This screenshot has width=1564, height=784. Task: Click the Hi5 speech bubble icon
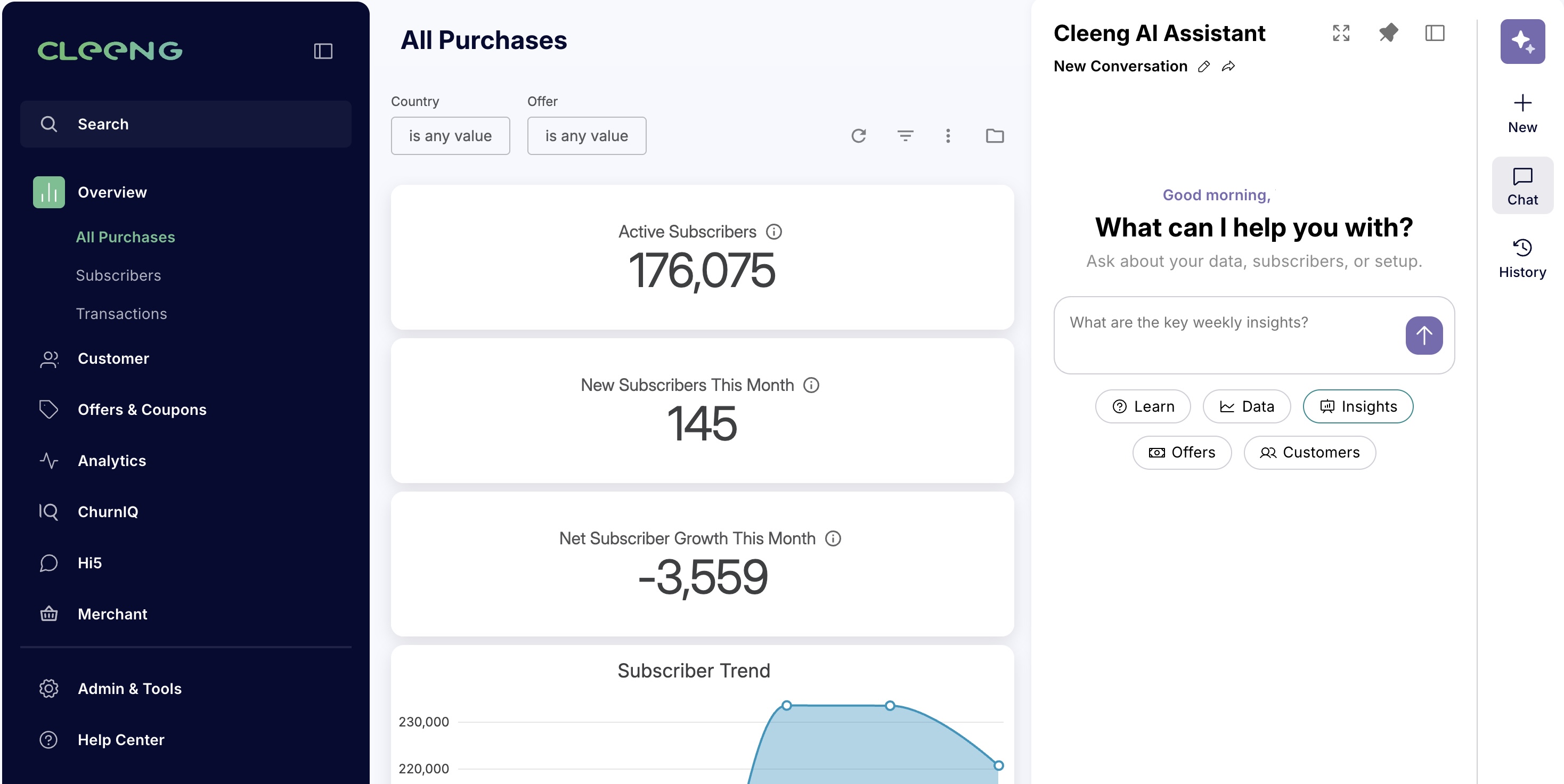coord(48,563)
